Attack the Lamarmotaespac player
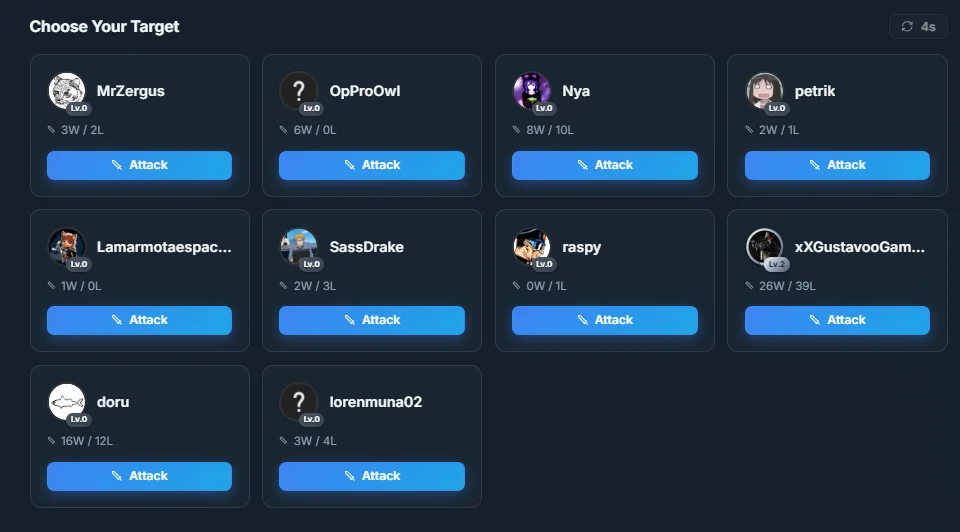The width and height of the screenshot is (960, 532). (140, 320)
